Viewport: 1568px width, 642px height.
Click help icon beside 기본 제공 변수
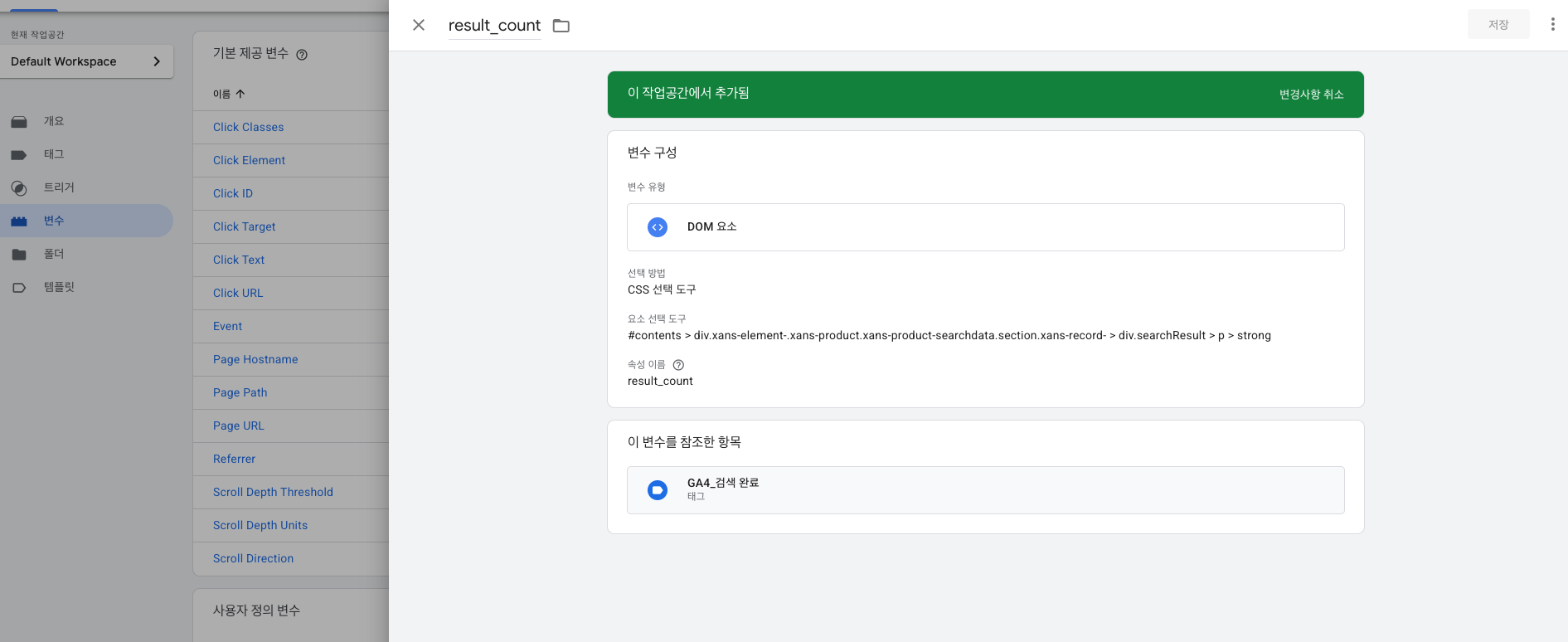point(302,55)
